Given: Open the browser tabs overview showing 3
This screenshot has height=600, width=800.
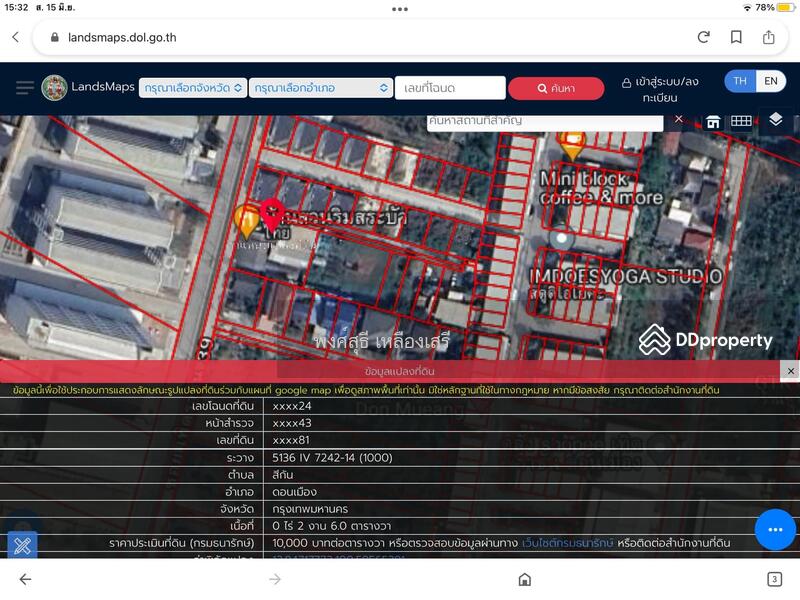Looking at the screenshot, I should point(774,579).
